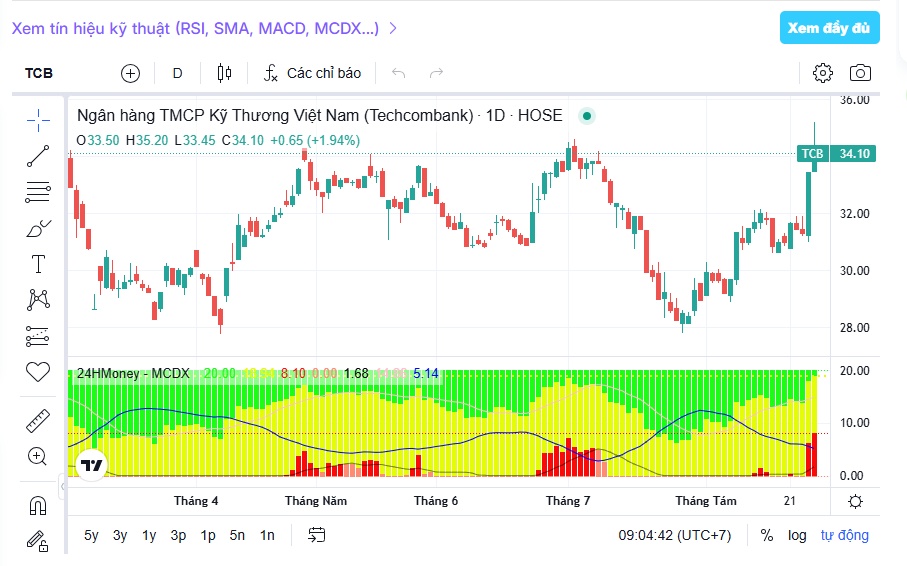Toggle tự động auto scale
907x566 pixels.
[x=845, y=535]
